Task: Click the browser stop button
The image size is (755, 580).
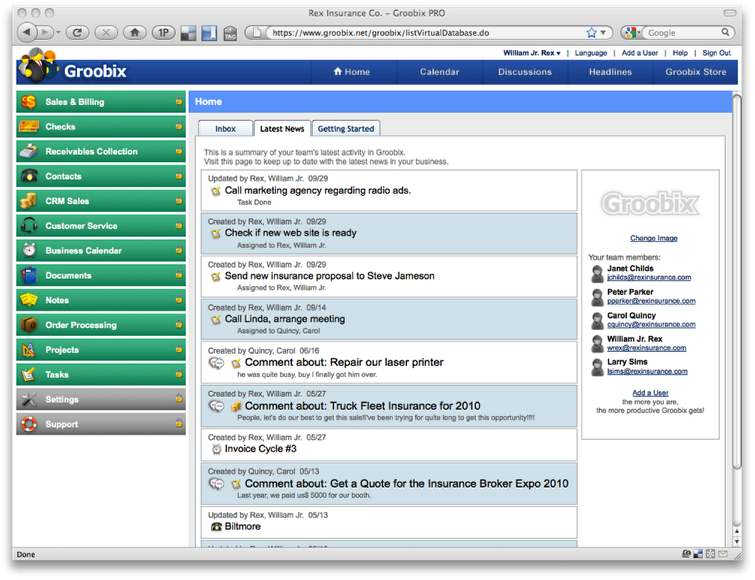Action: tap(106, 32)
